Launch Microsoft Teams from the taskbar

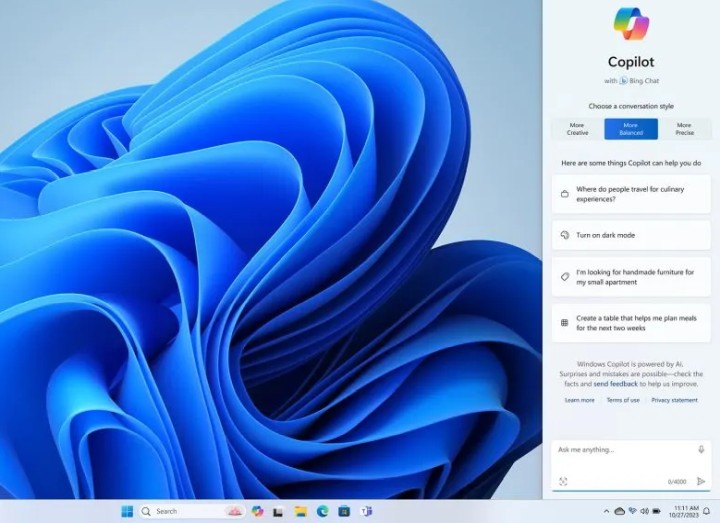(366, 511)
